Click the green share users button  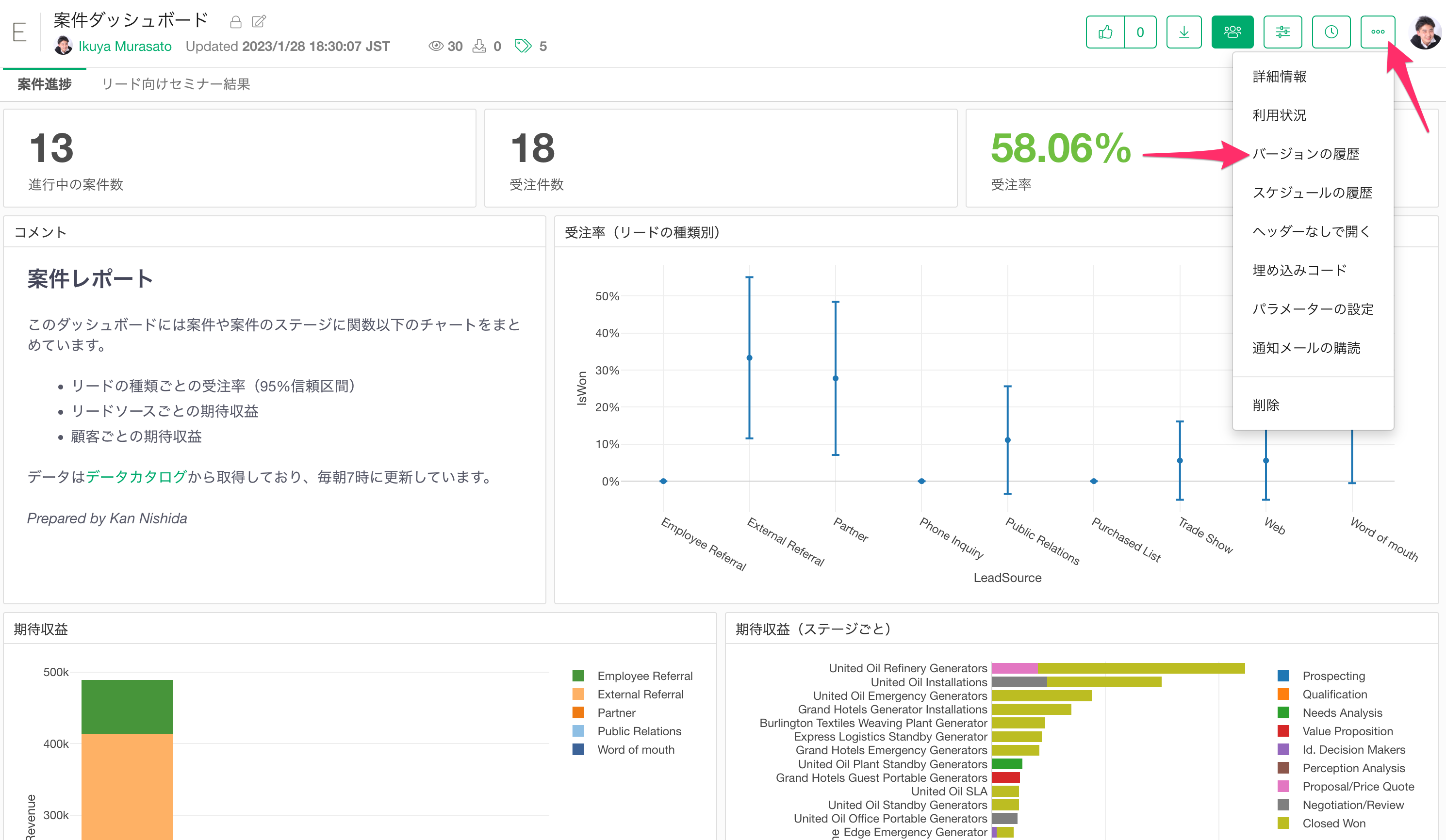tap(1232, 32)
